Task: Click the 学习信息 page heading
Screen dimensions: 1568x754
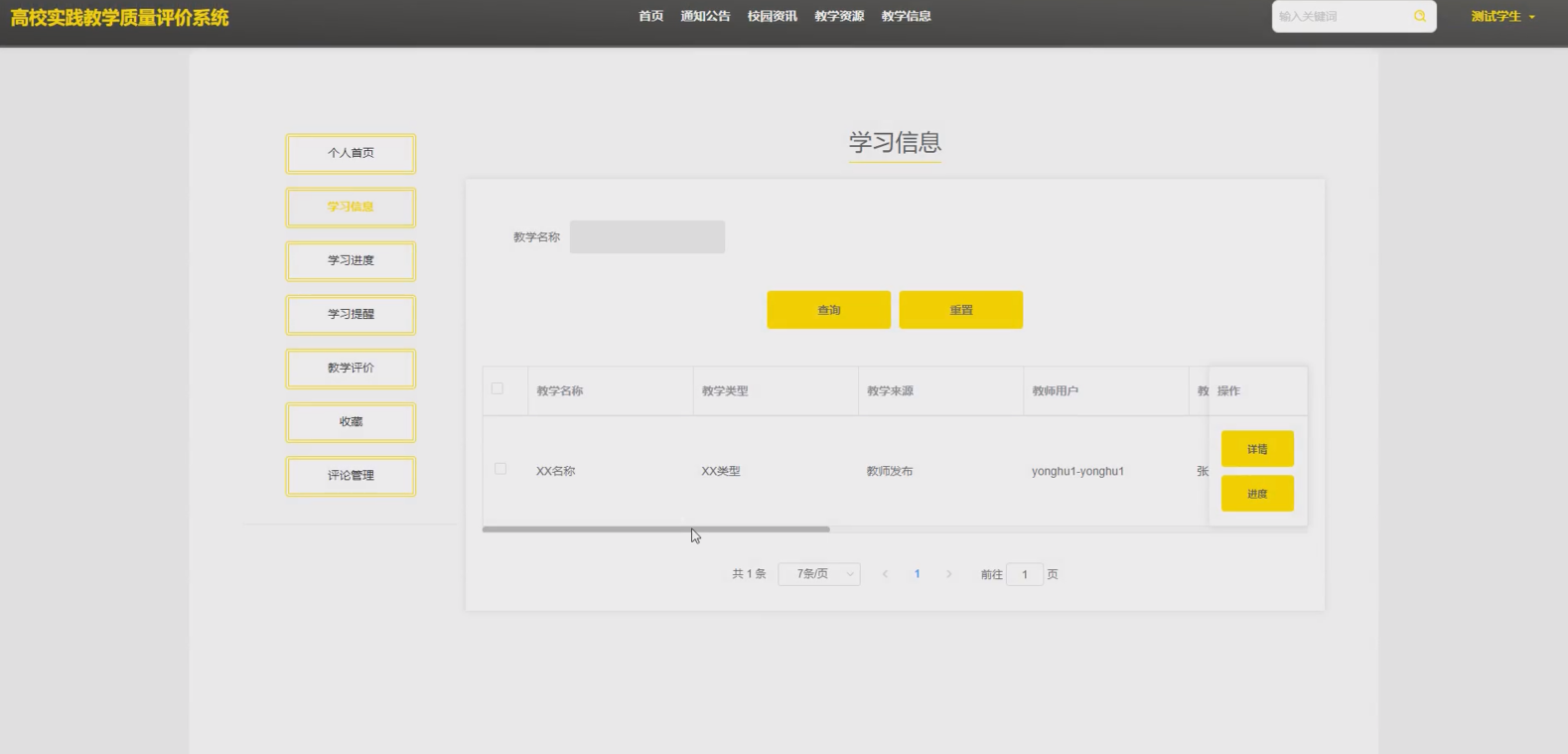Action: [895, 142]
